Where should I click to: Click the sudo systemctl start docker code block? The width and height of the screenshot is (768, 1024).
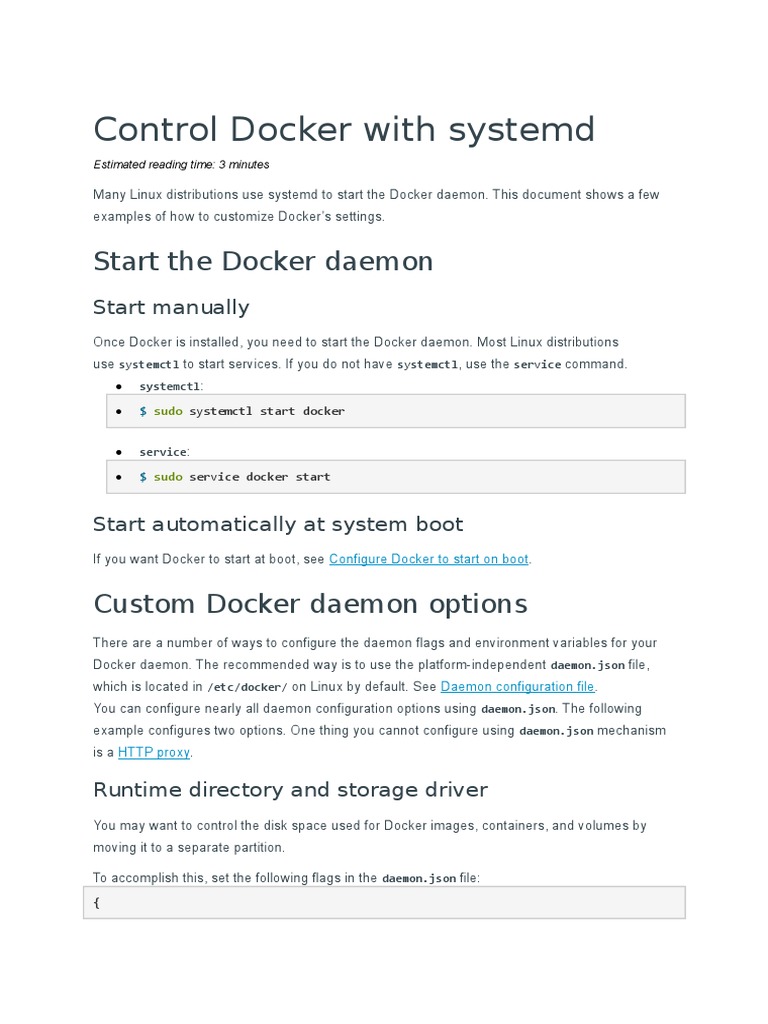[x=396, y=411]
